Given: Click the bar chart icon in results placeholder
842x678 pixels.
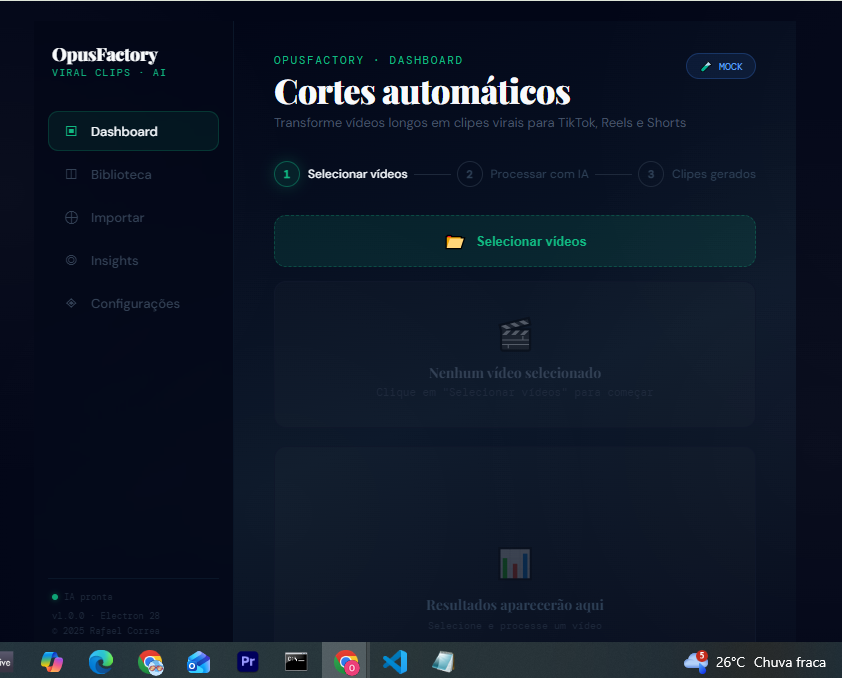Looking at the screenshot, I should pos(514,564).
